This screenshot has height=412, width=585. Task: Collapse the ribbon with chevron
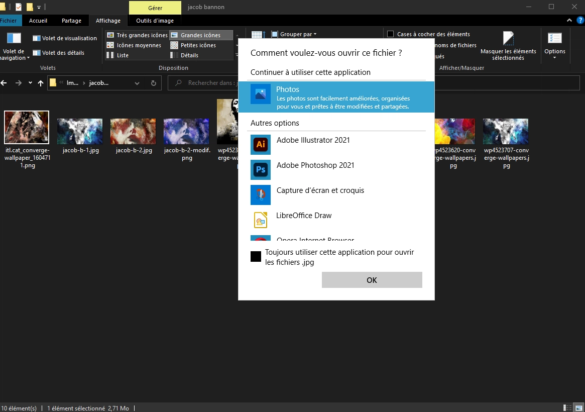569,21
